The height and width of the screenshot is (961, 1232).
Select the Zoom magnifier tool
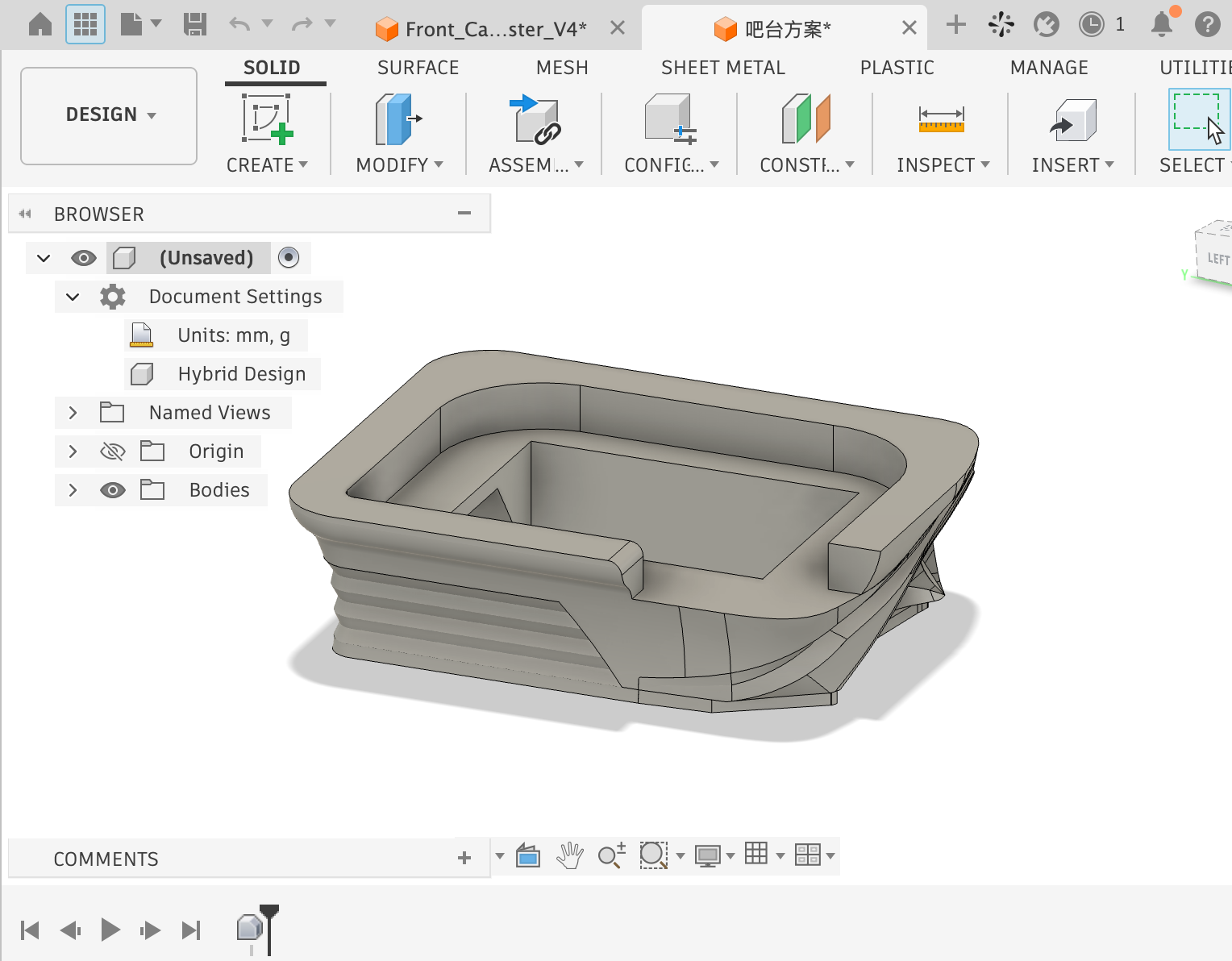click(612, 855)
